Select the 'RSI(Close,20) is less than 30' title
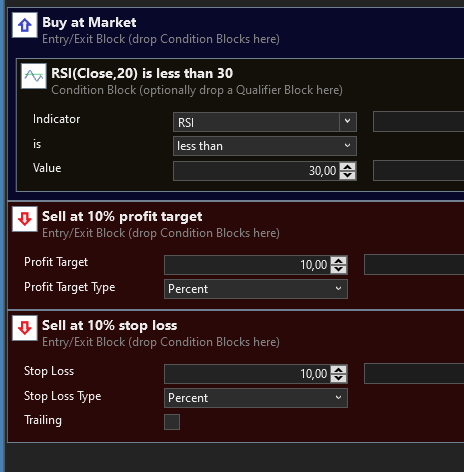Viewport: 464px width, 472px height. coord(142,73)
